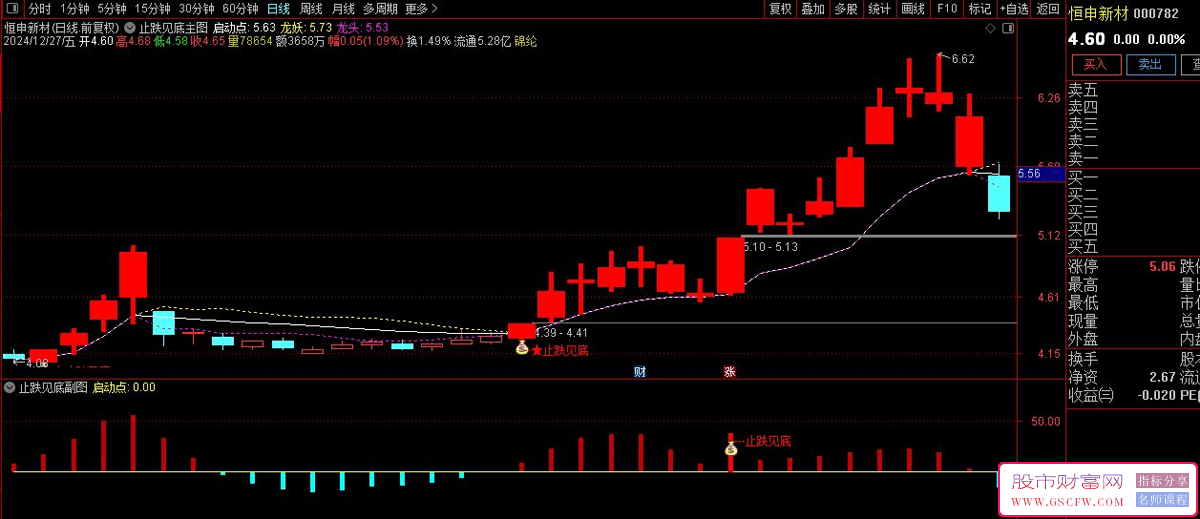Click the 买入 buy button

(1096, 65)
